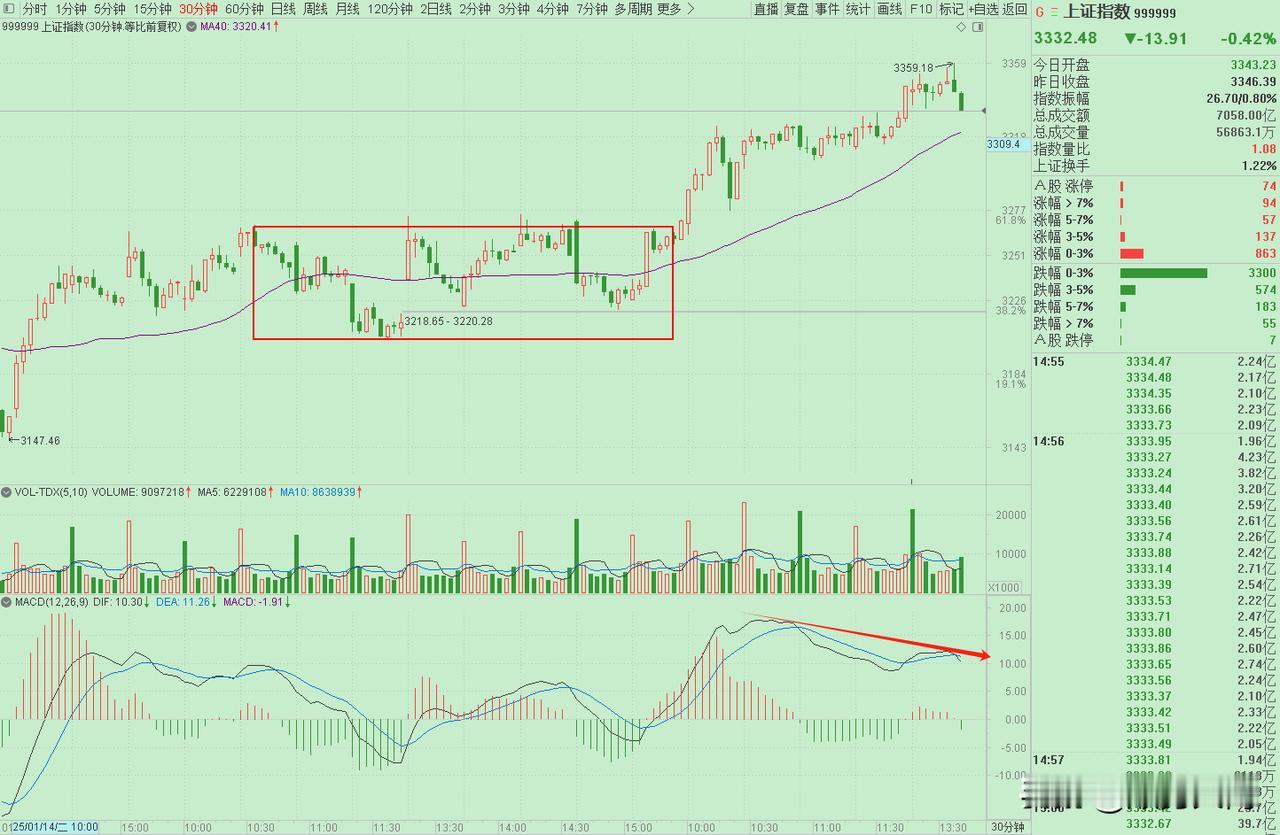This screenshot has width=1280, height=835.
Task: Select the 3分钟 period
Action: [x=513, y=9]
